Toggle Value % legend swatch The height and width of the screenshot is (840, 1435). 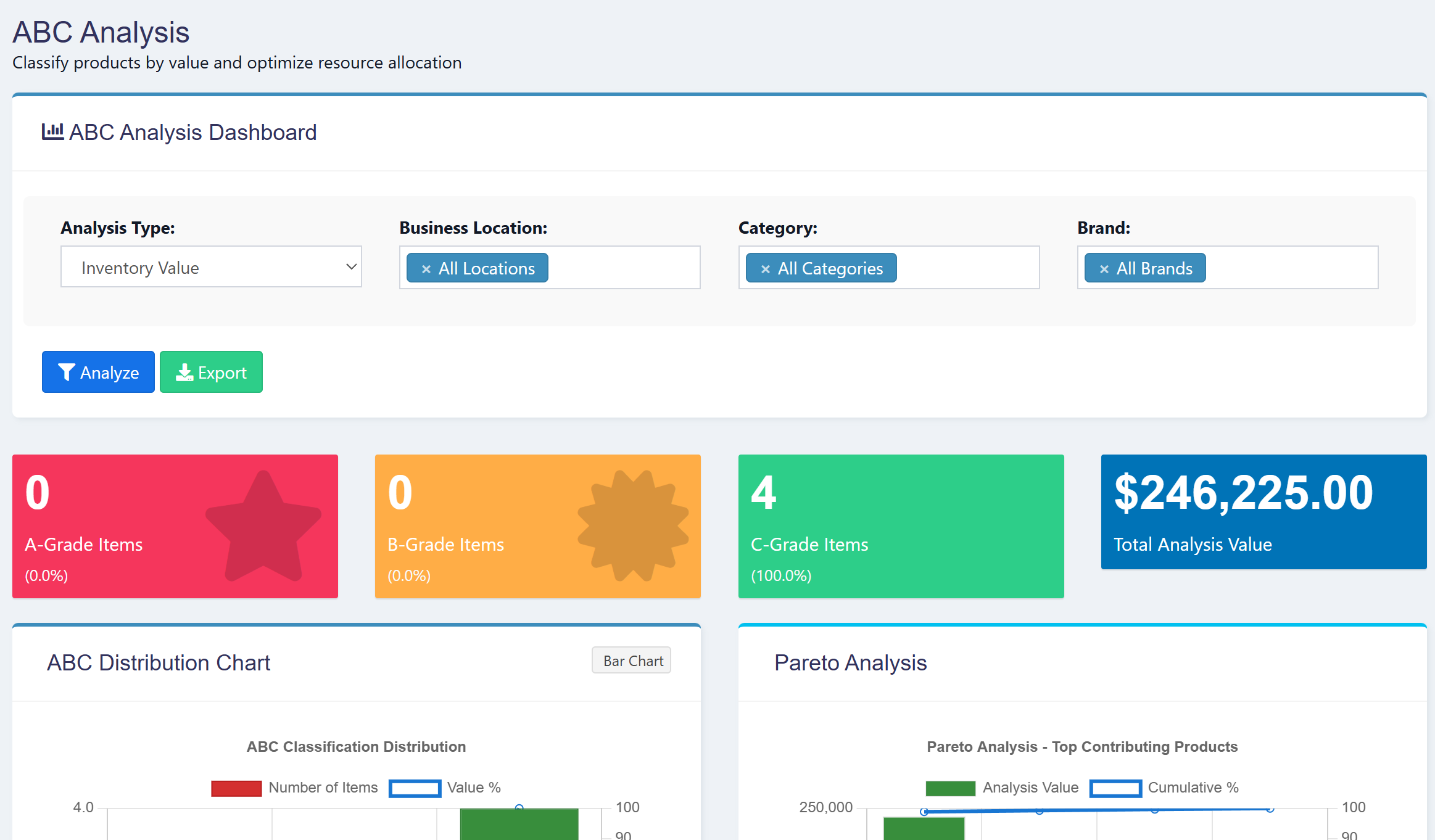pyautogui.click(x=415, y=788)
